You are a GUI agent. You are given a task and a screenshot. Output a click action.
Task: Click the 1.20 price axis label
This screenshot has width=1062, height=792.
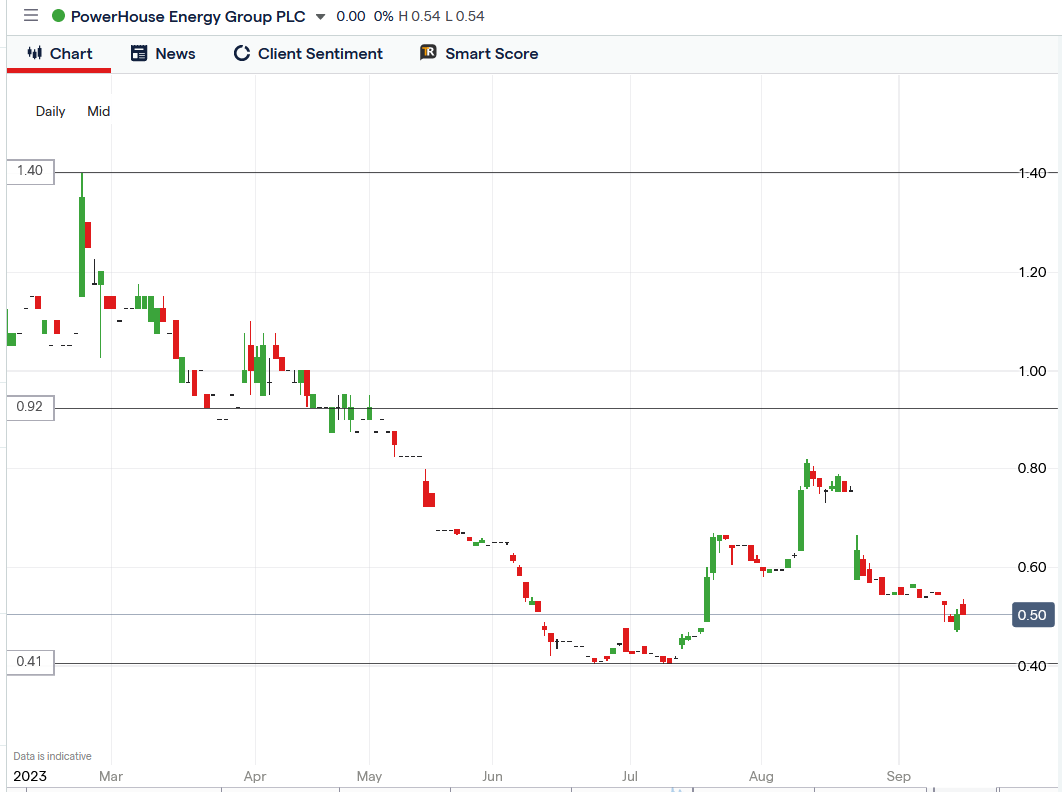(x=1032, y=272)
